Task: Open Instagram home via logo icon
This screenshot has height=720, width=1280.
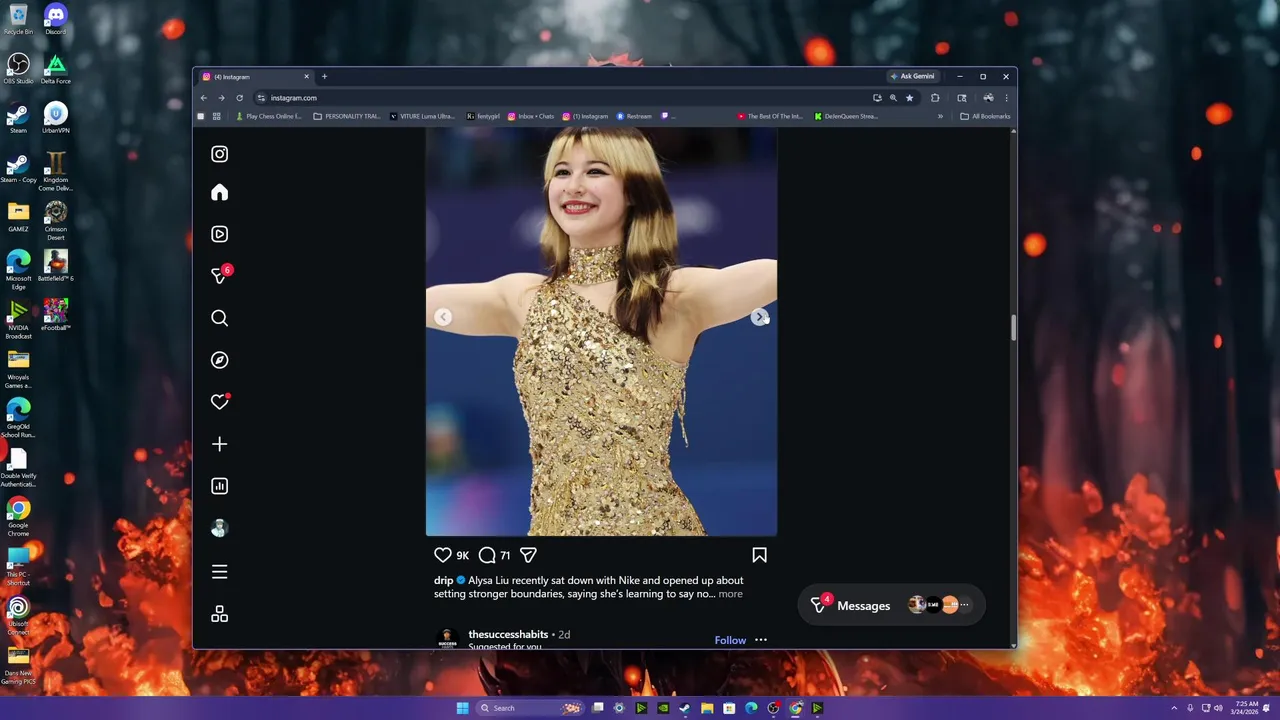Action: [x=220, y=154]
